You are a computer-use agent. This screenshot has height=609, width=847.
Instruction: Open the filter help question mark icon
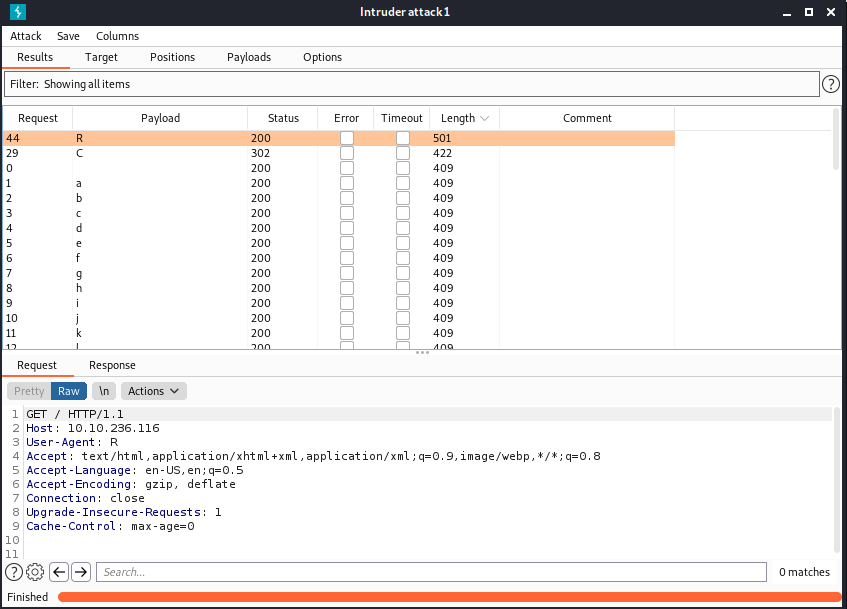coord(830,84)
